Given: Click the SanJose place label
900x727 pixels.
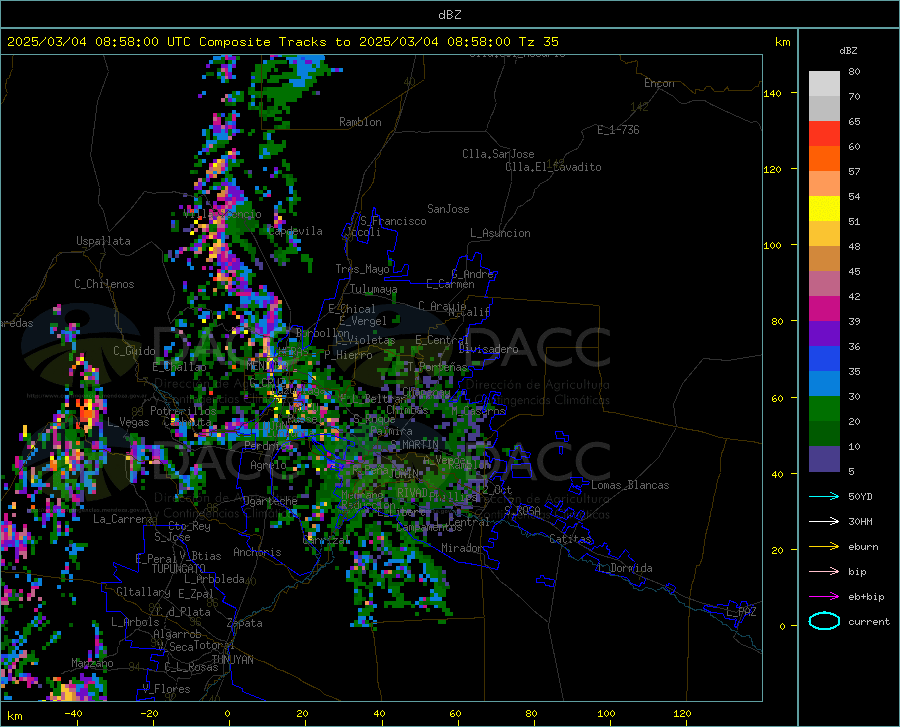Looking at the screenshot, I should 448,209.
